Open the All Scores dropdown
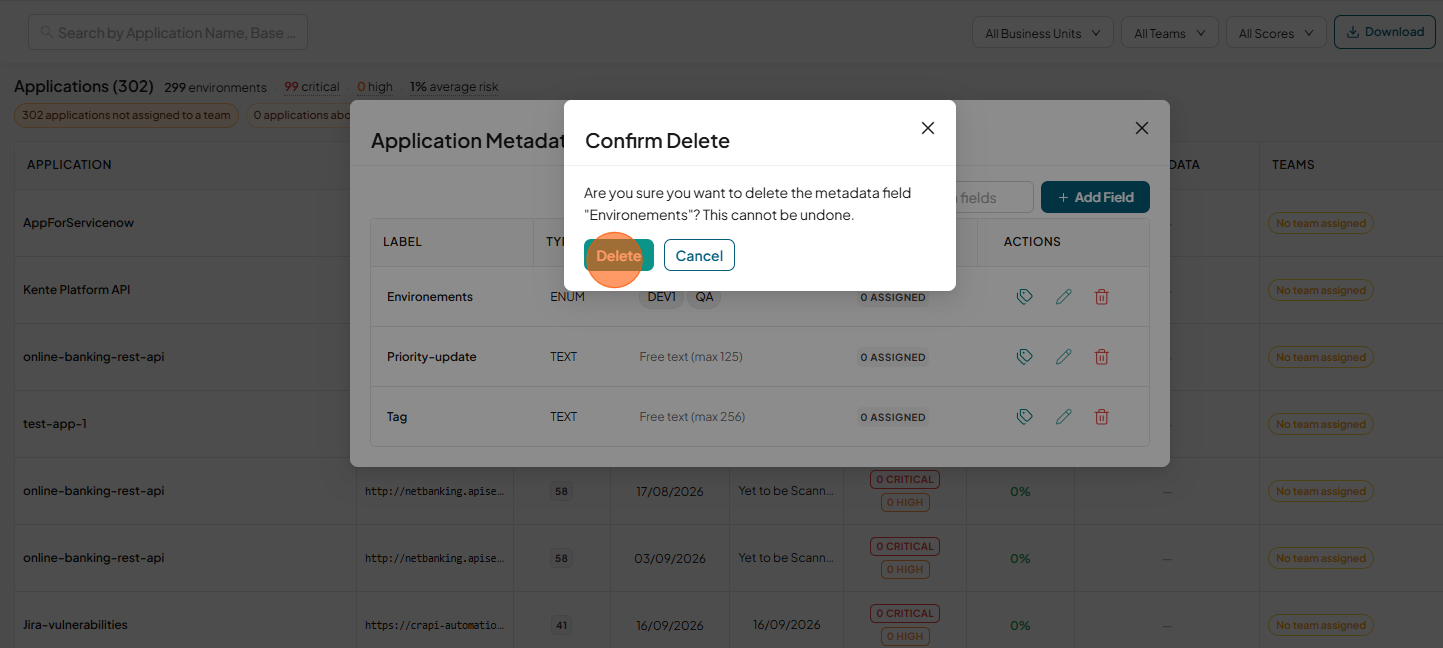Screen dimensions: 1443x648 point(1276,33)
